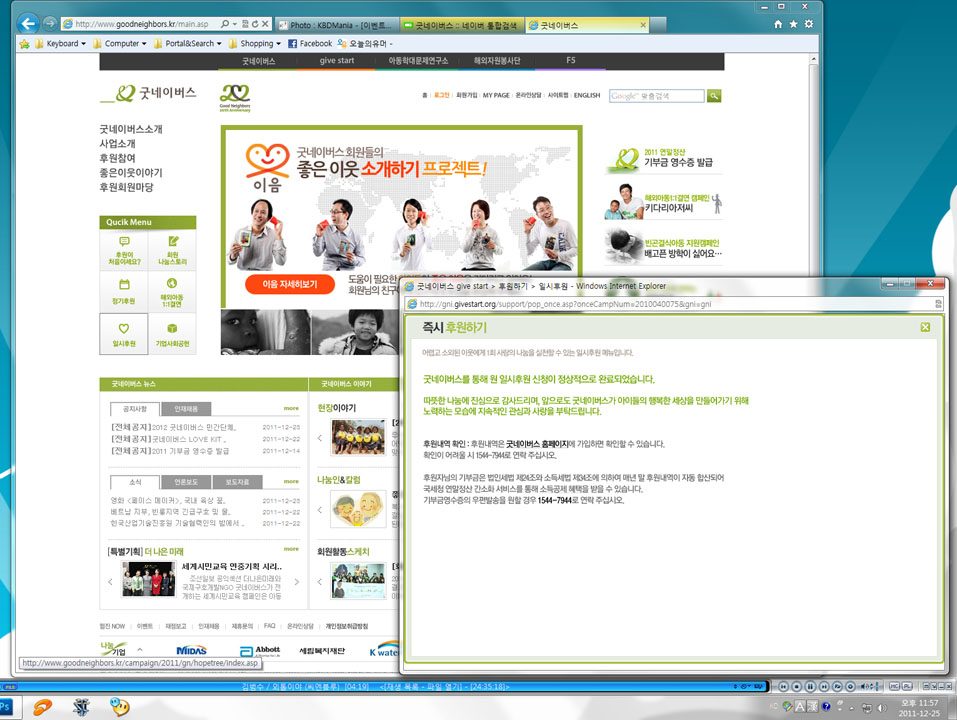Viewport: 957px width, 720px height.
Task: Click the refresh icon in address bar
Action: coord(255,24)
